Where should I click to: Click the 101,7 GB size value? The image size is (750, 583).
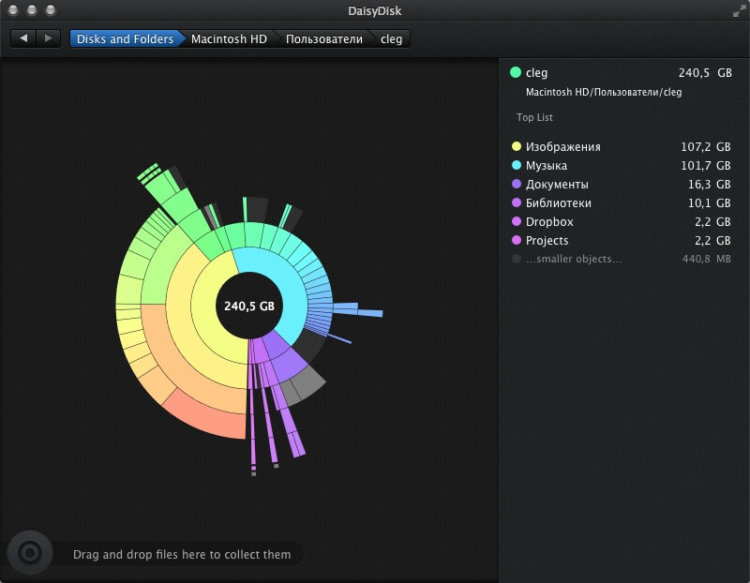(706, 165)
